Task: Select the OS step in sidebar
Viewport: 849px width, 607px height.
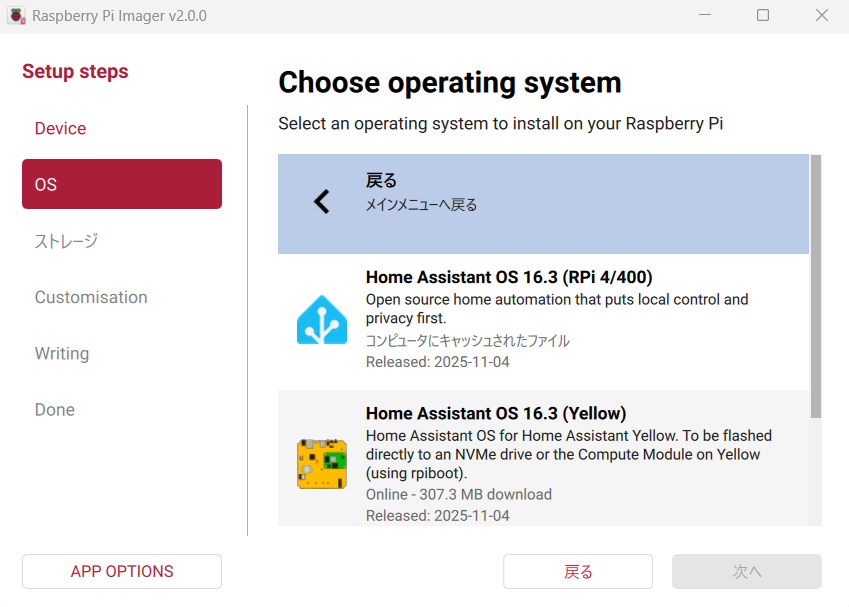Action: (x=122, y=184)
